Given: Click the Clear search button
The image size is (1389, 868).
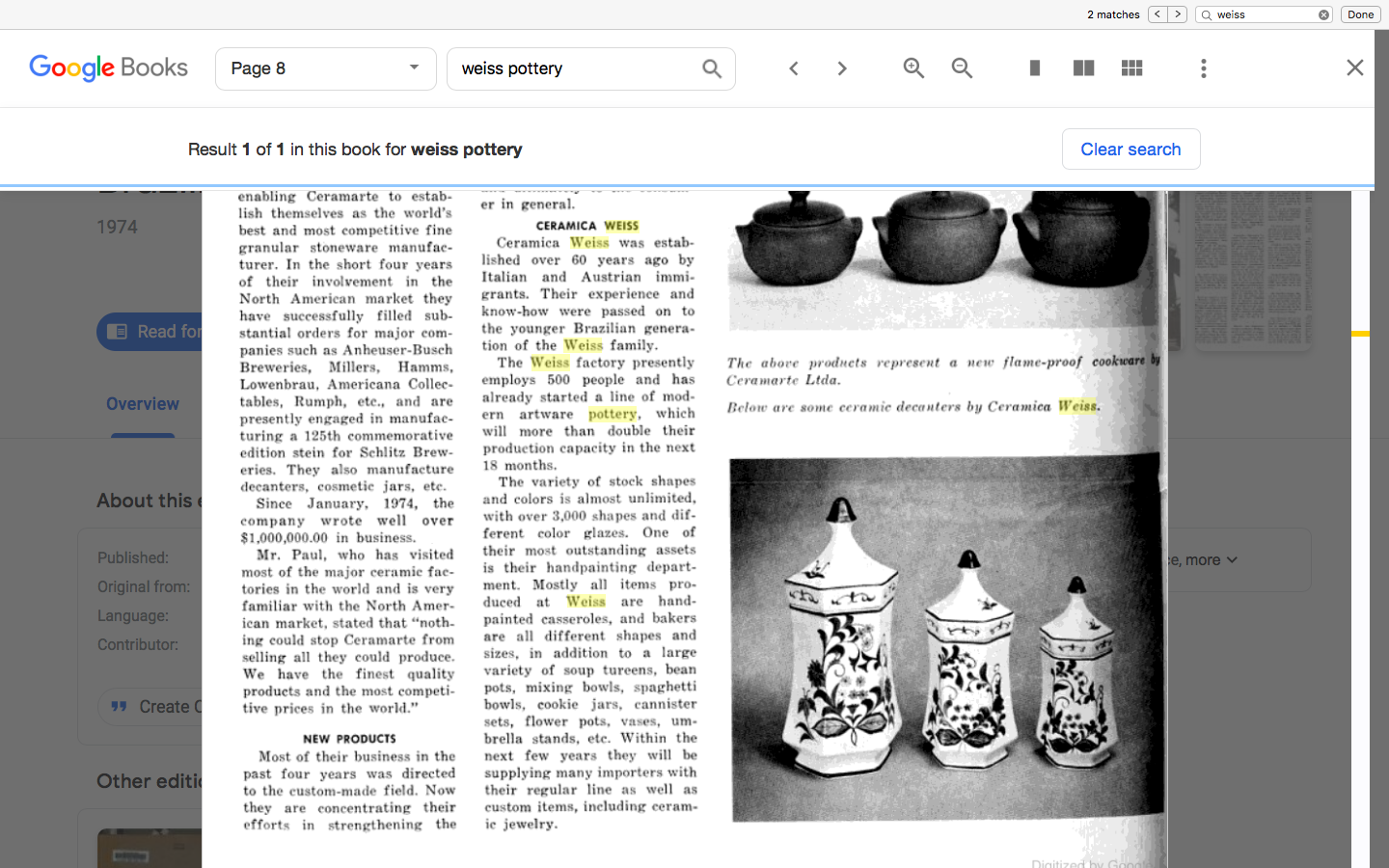Looking at the screenshot, I should pos(1130,149).
